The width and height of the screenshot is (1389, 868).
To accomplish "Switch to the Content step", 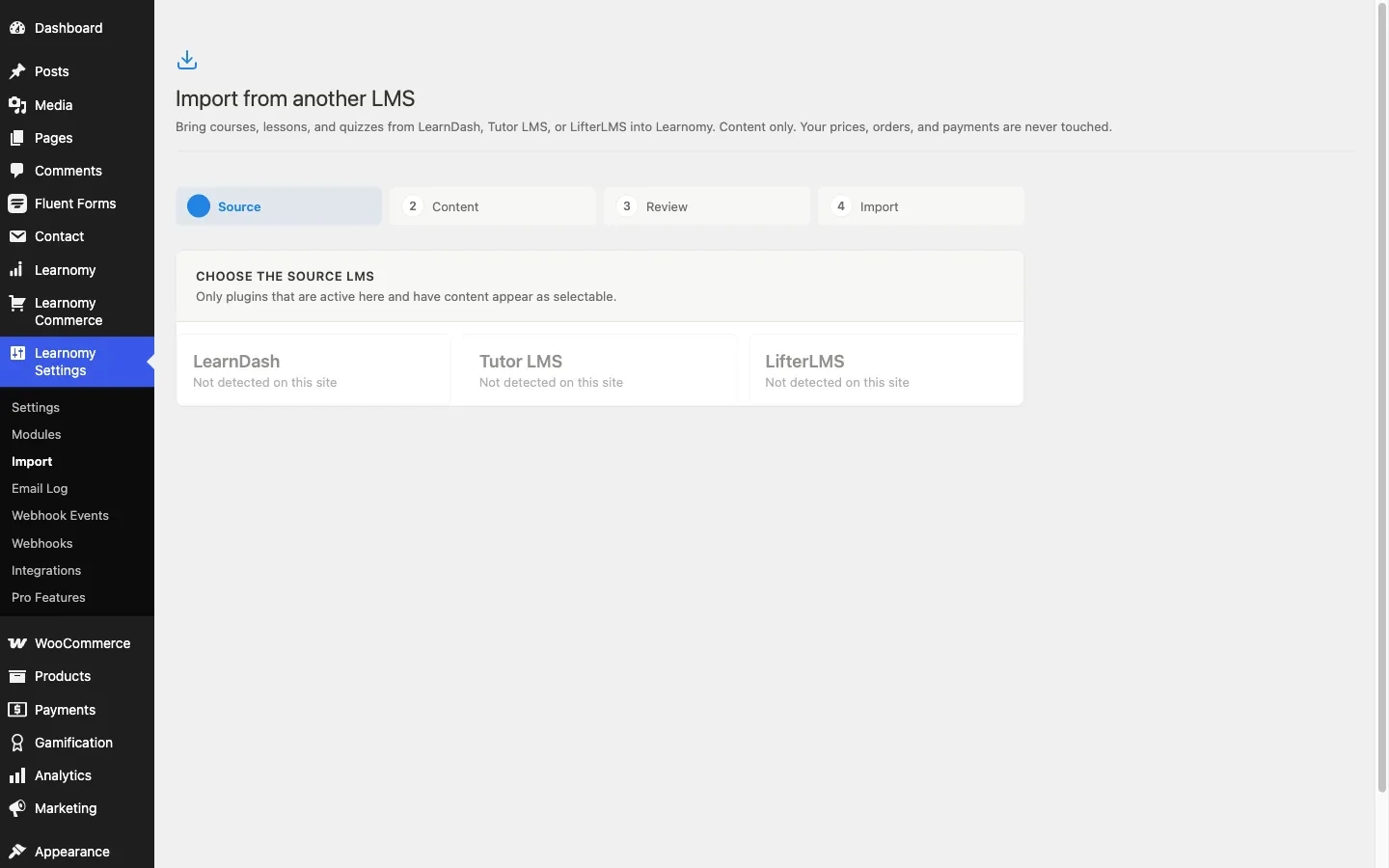I will 493,206.
